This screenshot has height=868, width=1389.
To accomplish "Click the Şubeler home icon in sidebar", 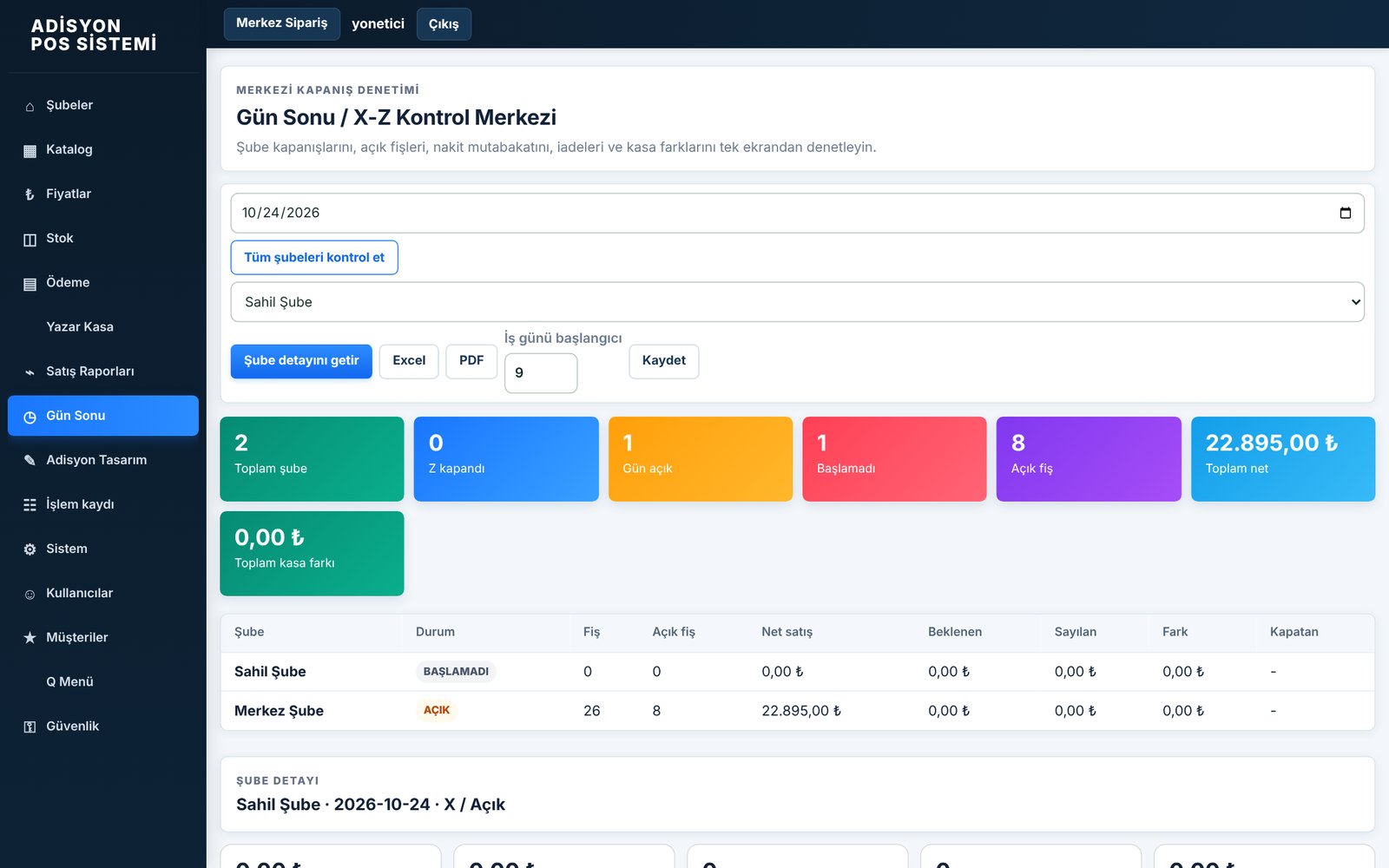I will (x=30, y=106).
